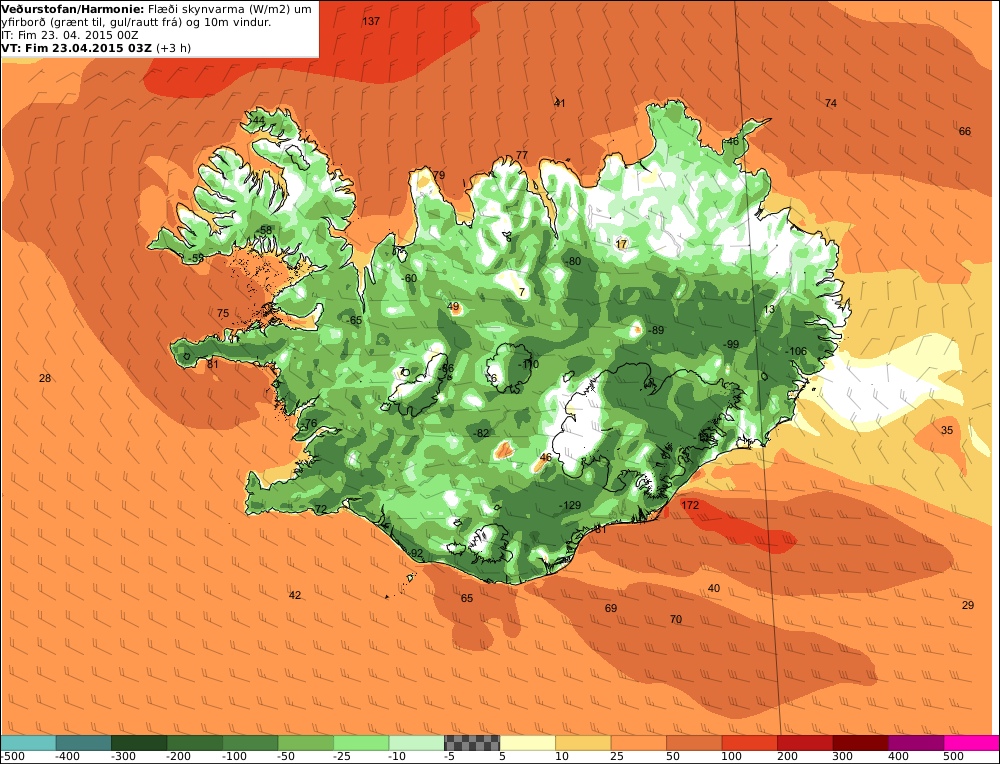Pick the medium green -100 to -50 legend swatch
This screenshot has height=764, width=1000.
[x=250, y=743]
